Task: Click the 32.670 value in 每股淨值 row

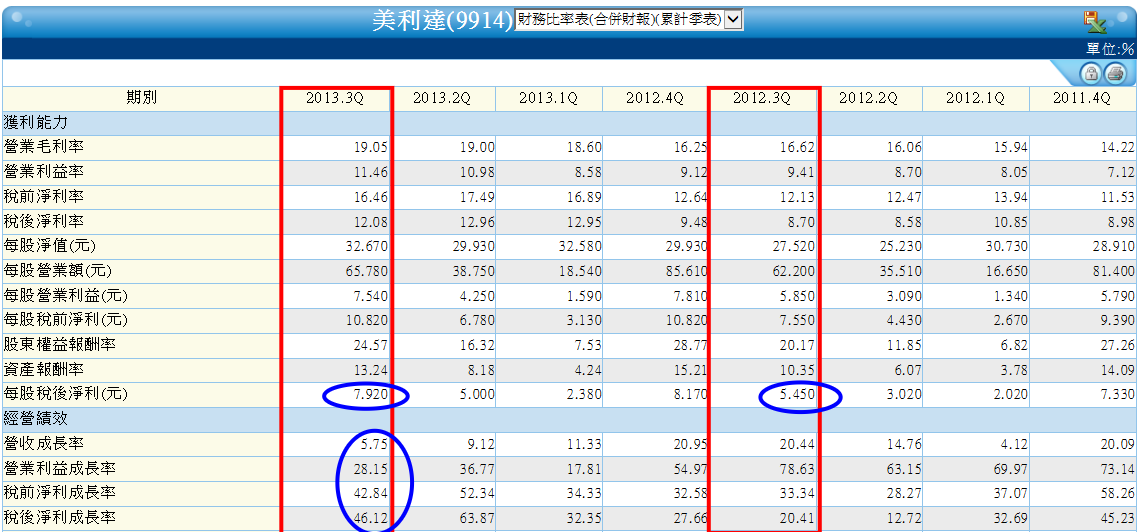Action: [x=367, y=246]
